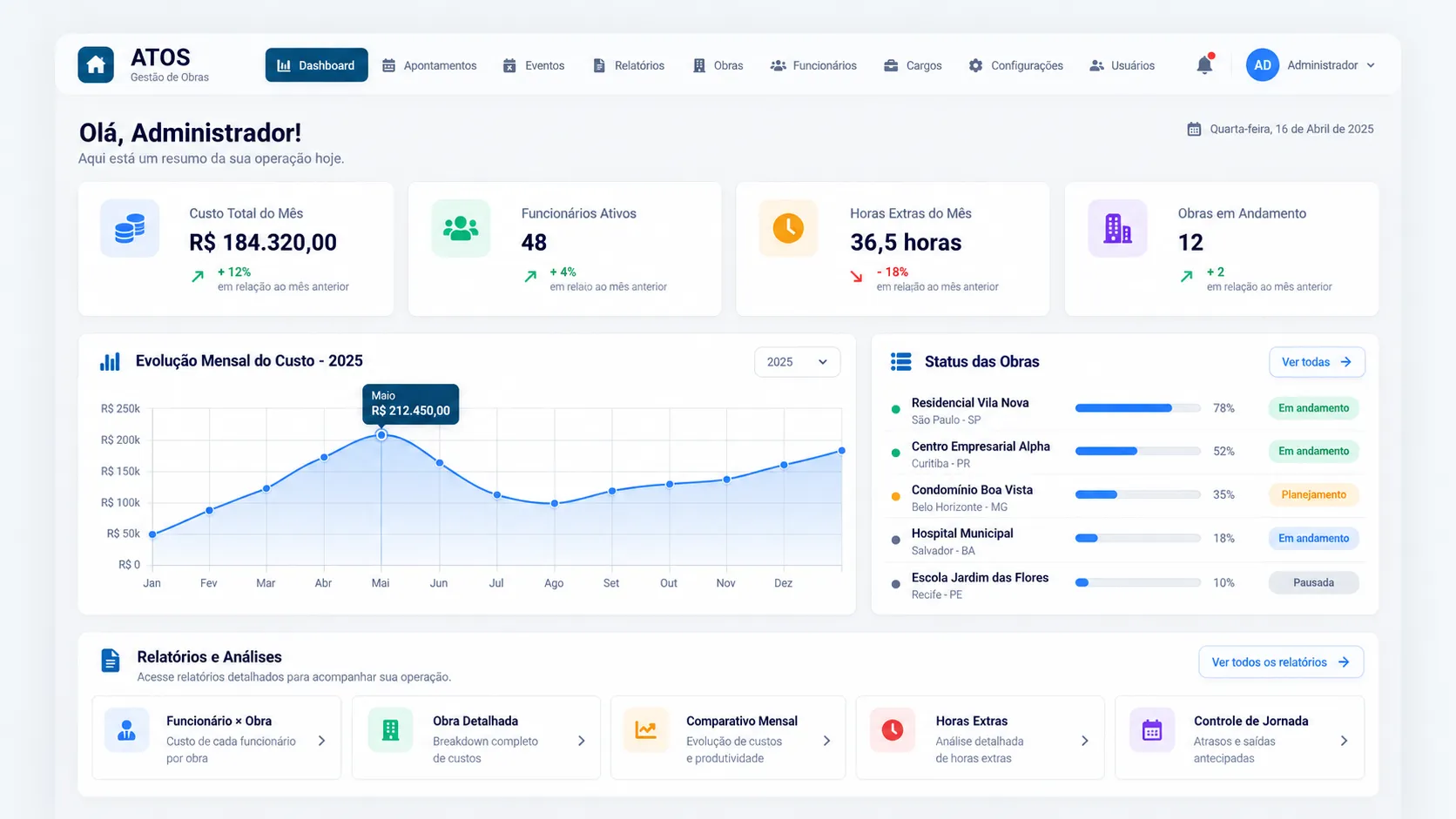Click the bar chart icon beside Evolução Mensal
1456x819 pixels.
[110, 362]
